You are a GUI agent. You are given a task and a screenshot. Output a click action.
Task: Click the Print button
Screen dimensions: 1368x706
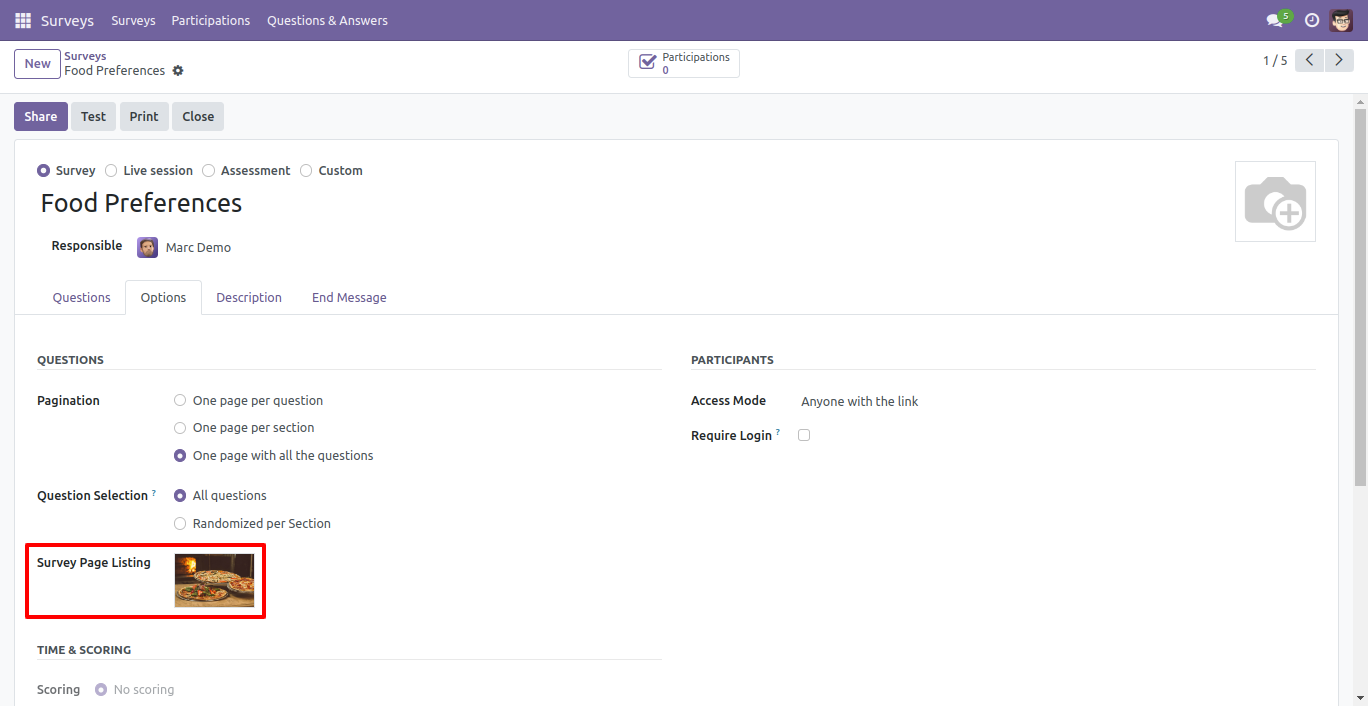[144, 116]
